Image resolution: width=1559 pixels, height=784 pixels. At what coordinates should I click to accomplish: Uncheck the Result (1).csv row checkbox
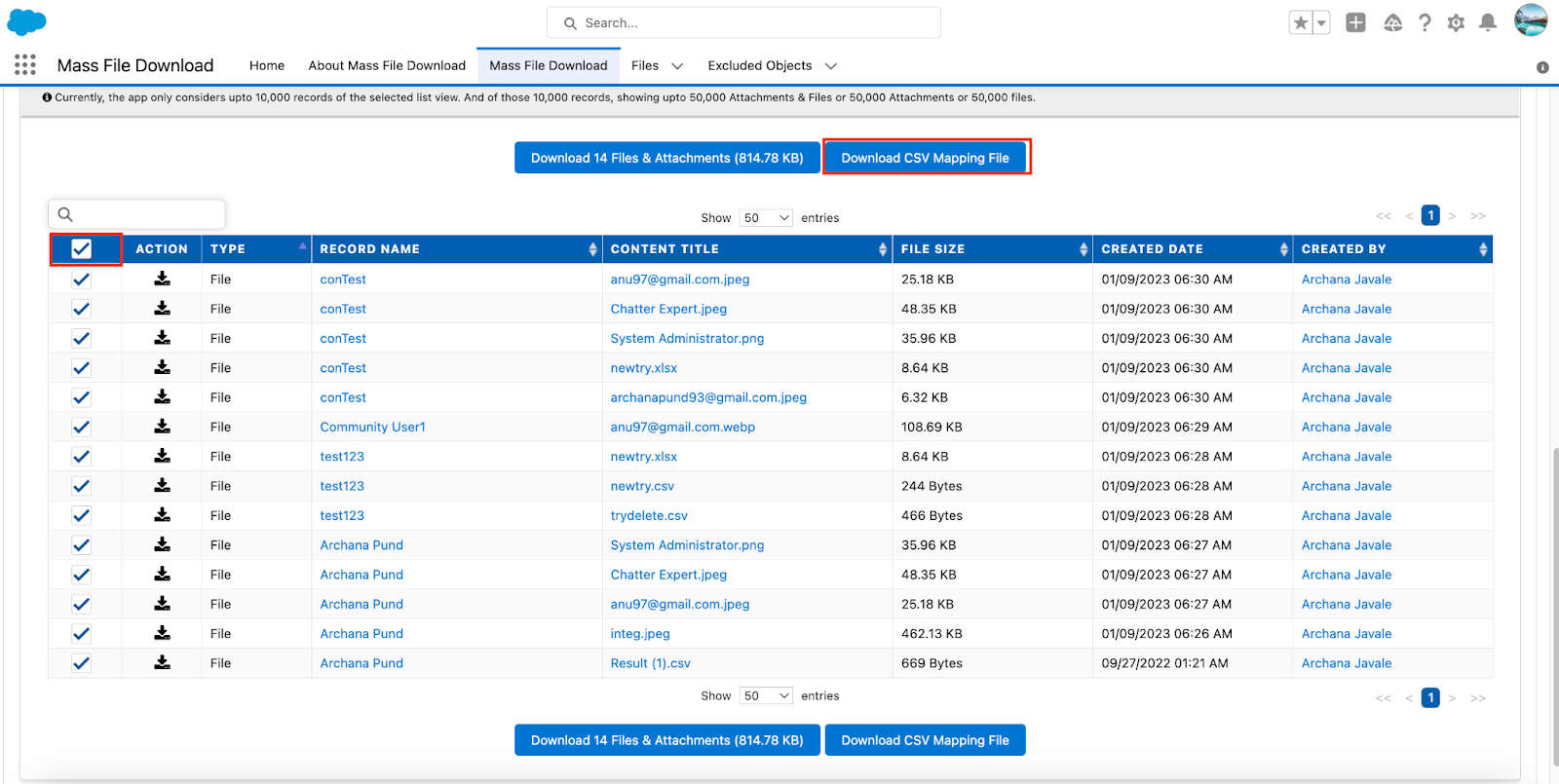click(x=82, y=663)
